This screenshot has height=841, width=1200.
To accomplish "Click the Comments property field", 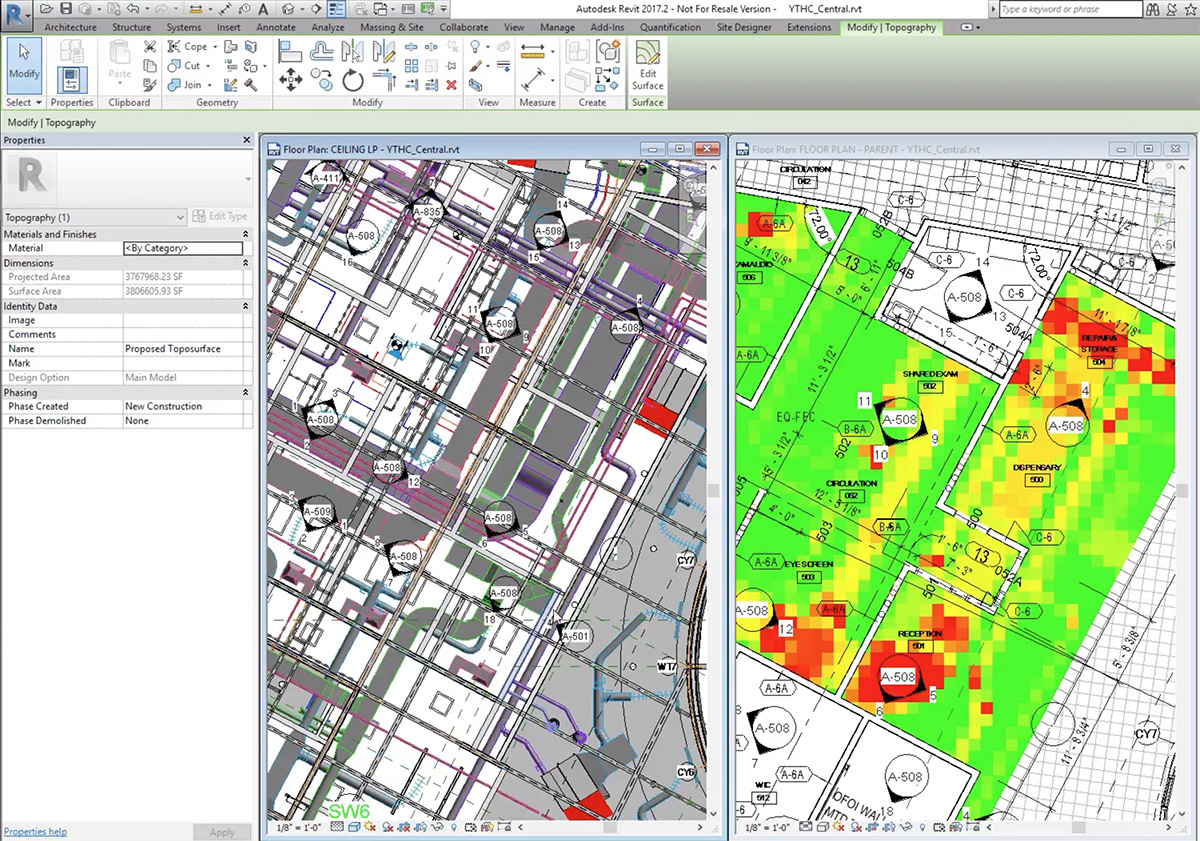I will 183,335.
